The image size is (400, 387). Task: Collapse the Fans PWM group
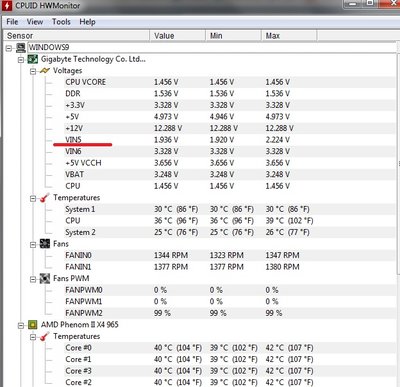[x=33, y=279]
